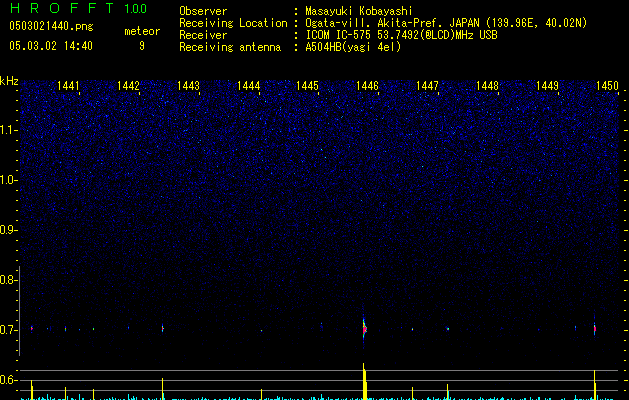The height and width of the screenshot is (400, 629).
Task: Click the 0.6 kHz frequency label
Action: 8,380
